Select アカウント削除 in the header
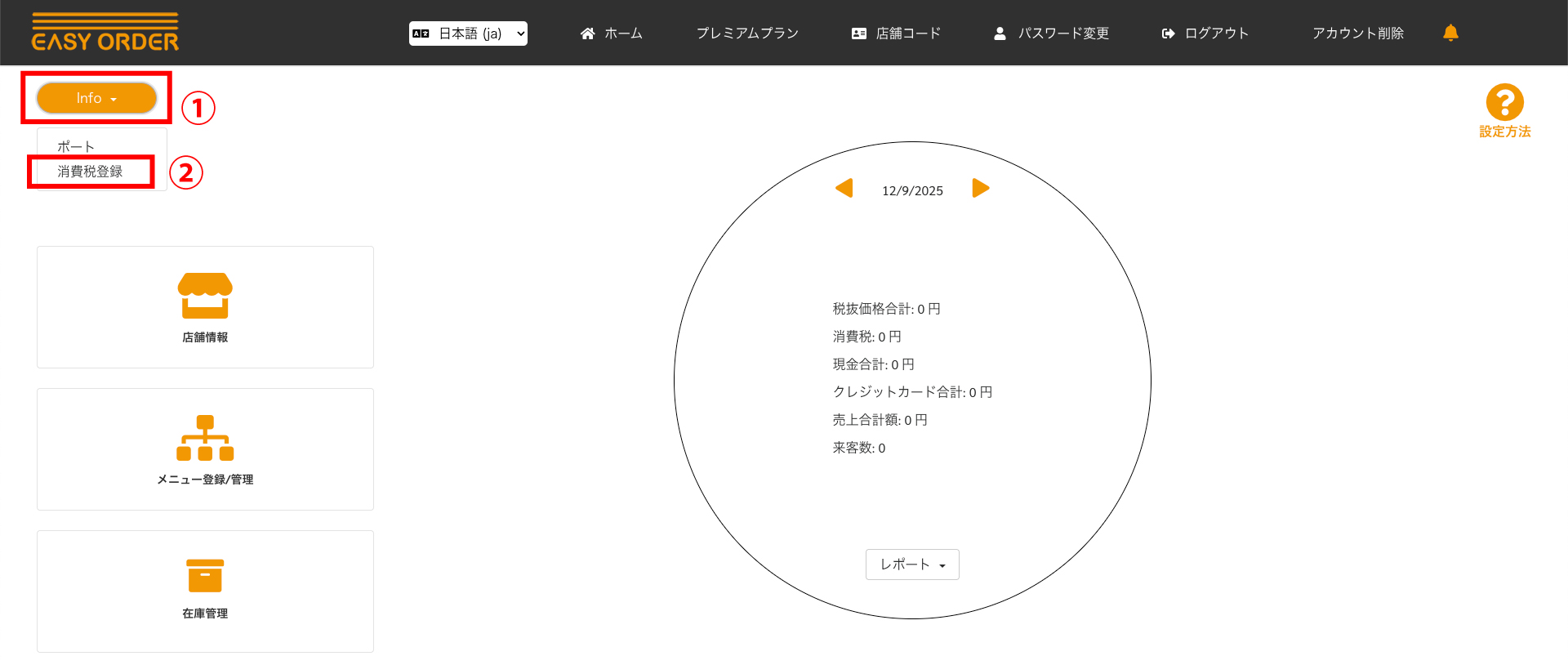The image size is (1568, 665). 1358,33
